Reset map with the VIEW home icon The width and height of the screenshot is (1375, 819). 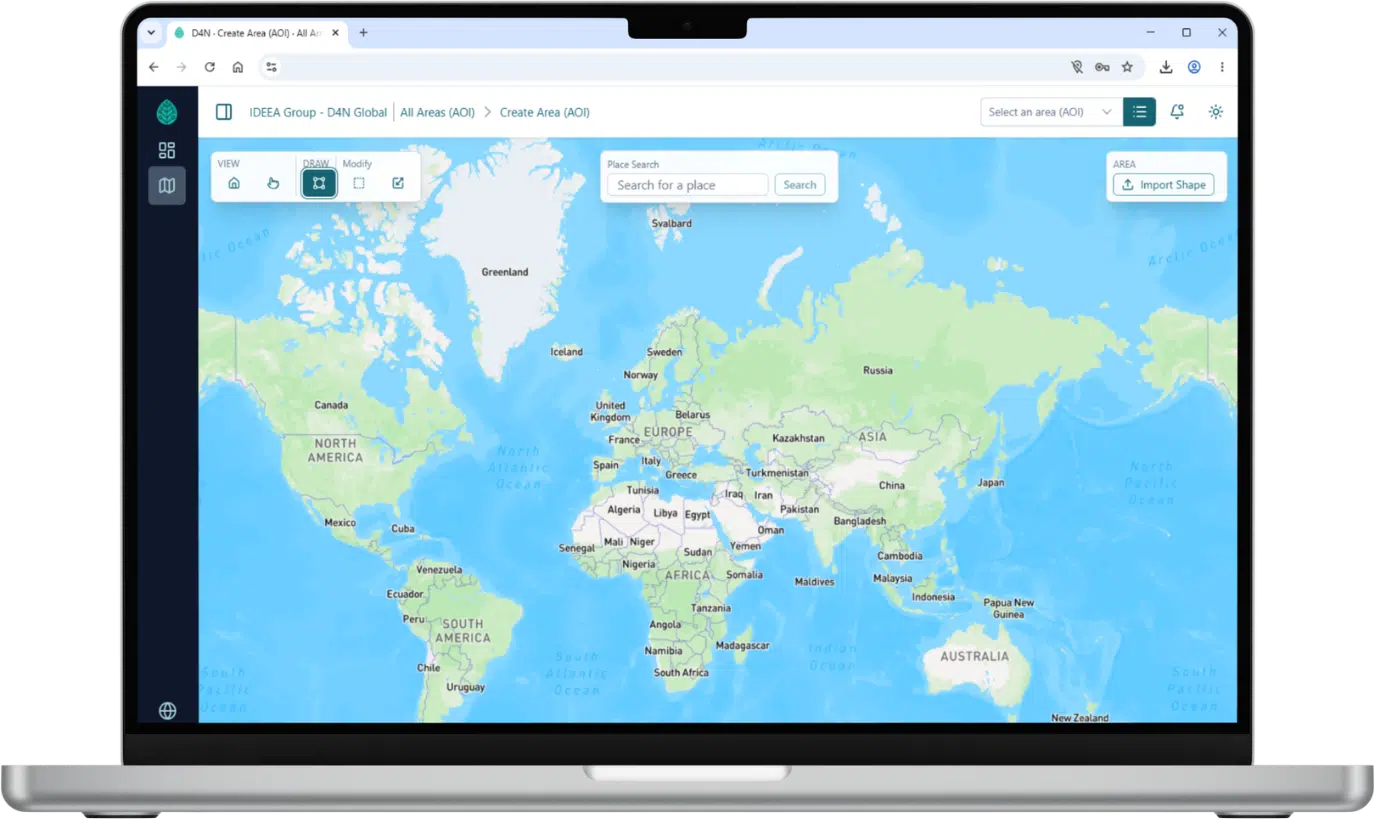(234, 183)
